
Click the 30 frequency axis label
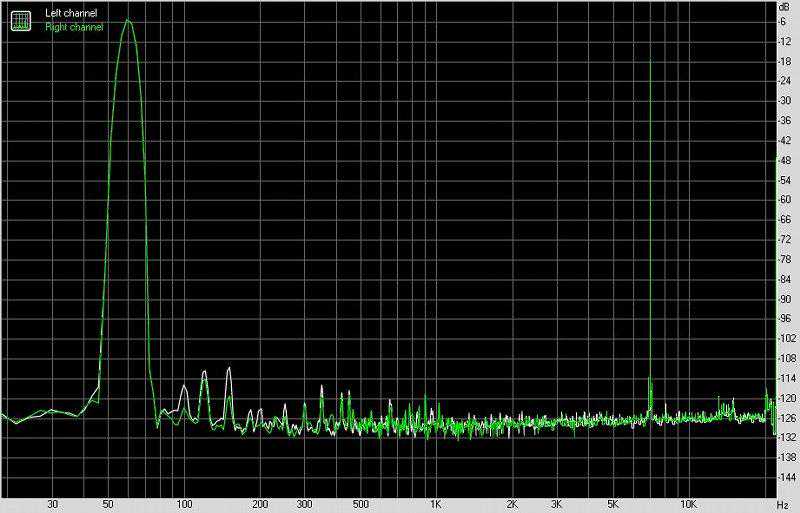[52, 505]
